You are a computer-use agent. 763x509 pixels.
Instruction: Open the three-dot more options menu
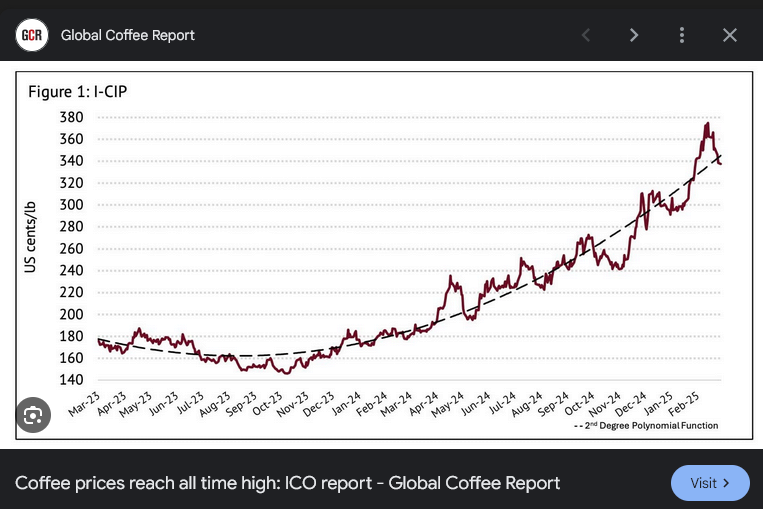682,35
